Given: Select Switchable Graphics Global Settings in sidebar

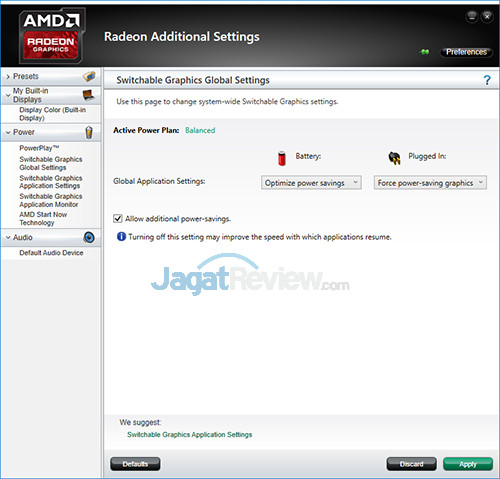Looking at the screenshot, I should [x=51, y=163].
